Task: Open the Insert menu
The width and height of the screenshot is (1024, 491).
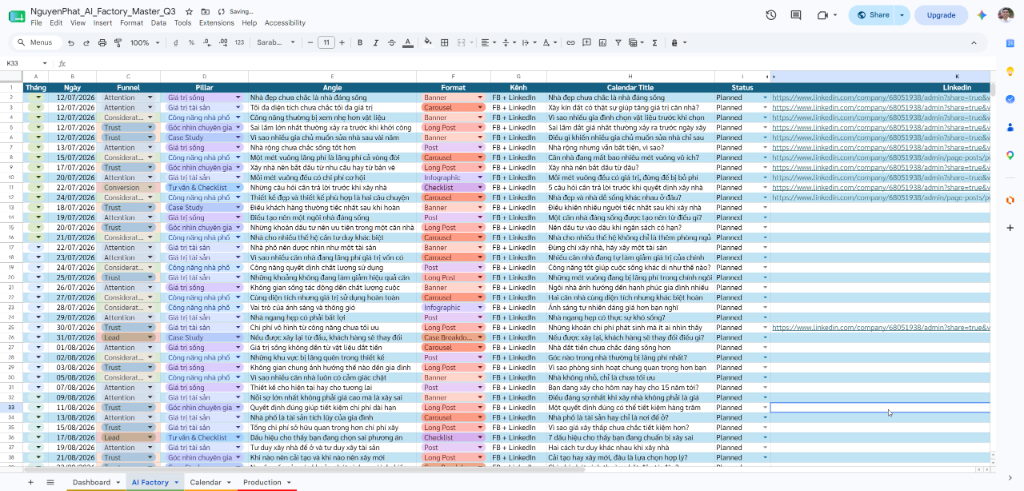Action: [103, 23]
